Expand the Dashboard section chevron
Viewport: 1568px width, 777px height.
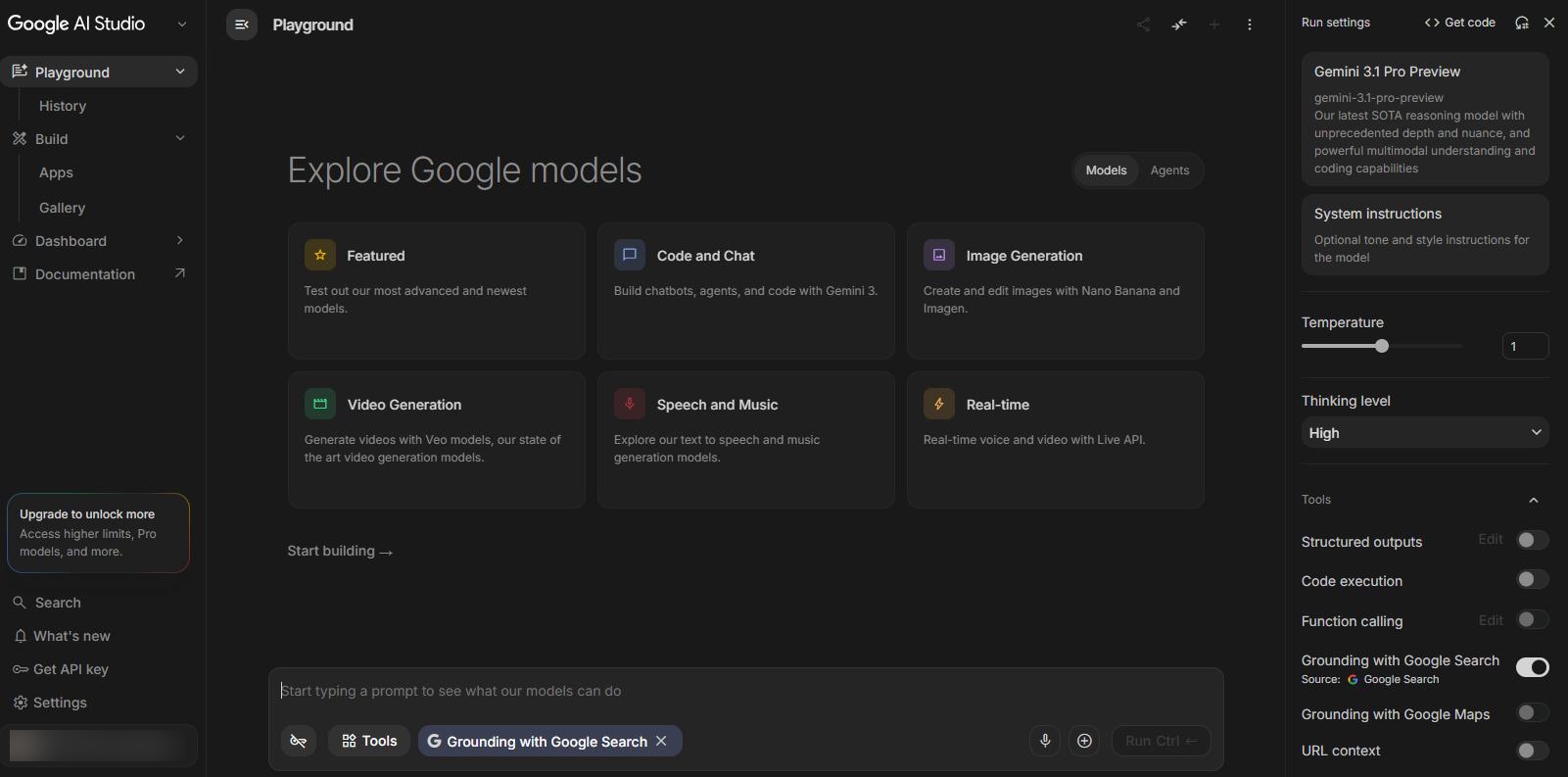click(180, 240)
